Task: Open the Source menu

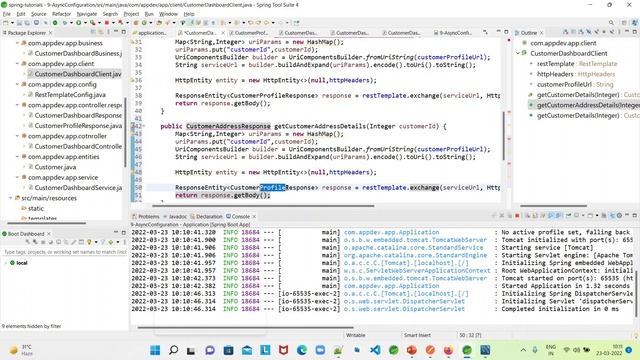Action: click(x=38, y=14)
